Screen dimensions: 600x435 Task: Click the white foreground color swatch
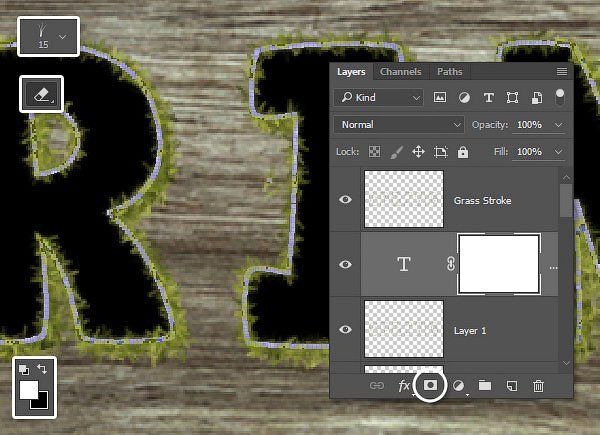point(28,390)
